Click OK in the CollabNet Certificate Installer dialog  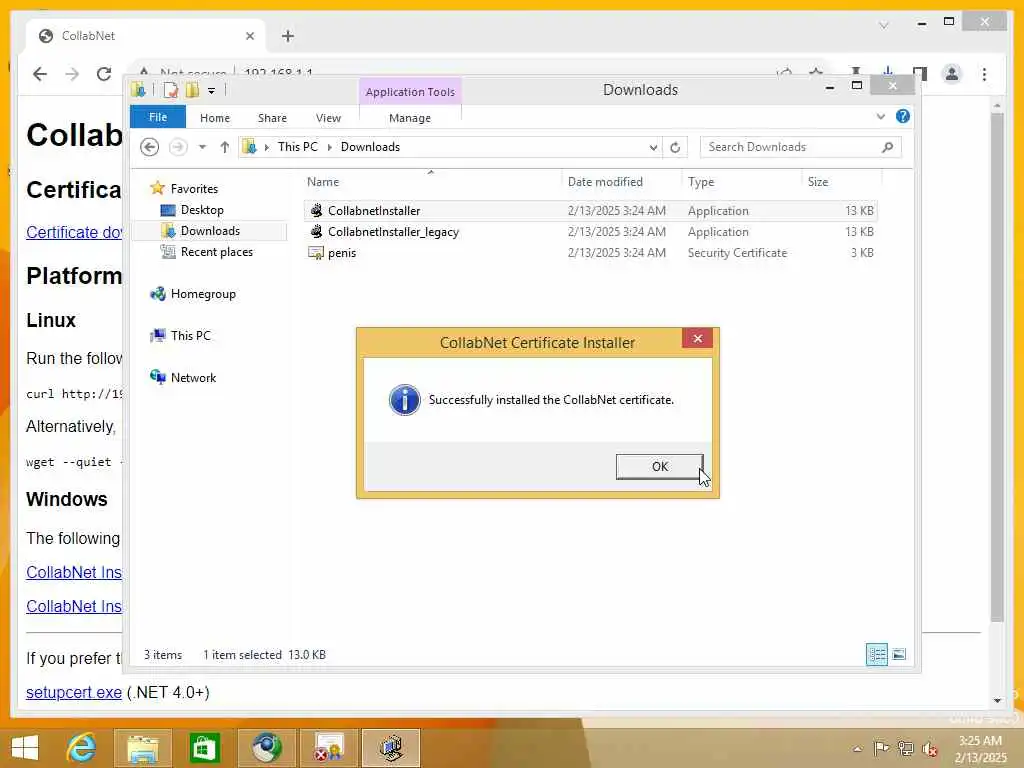tap(660, 466)
